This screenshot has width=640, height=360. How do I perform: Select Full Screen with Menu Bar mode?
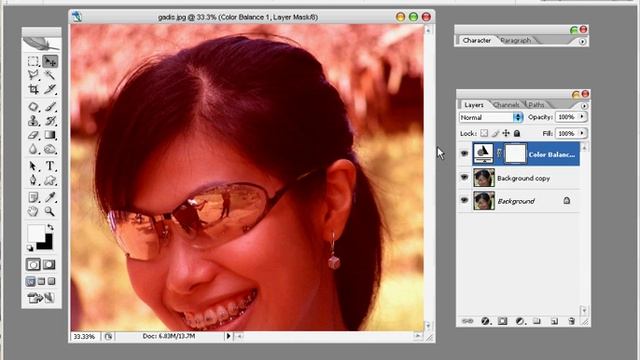point(41,281)
